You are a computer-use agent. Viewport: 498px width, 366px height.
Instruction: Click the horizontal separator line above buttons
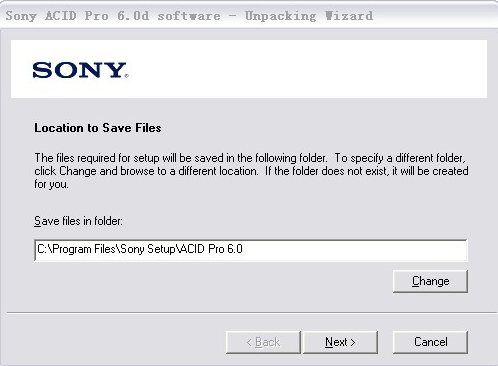[252, 313]
